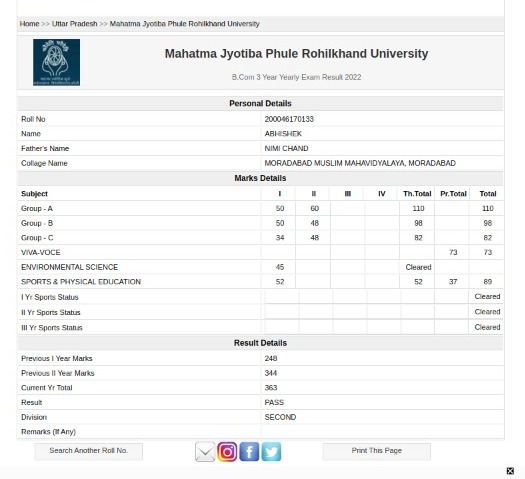Image resolution: width=525 pixels, height=479 pixels.
Task: Click Group - C paper I mark 34
Action: point(280,238)
